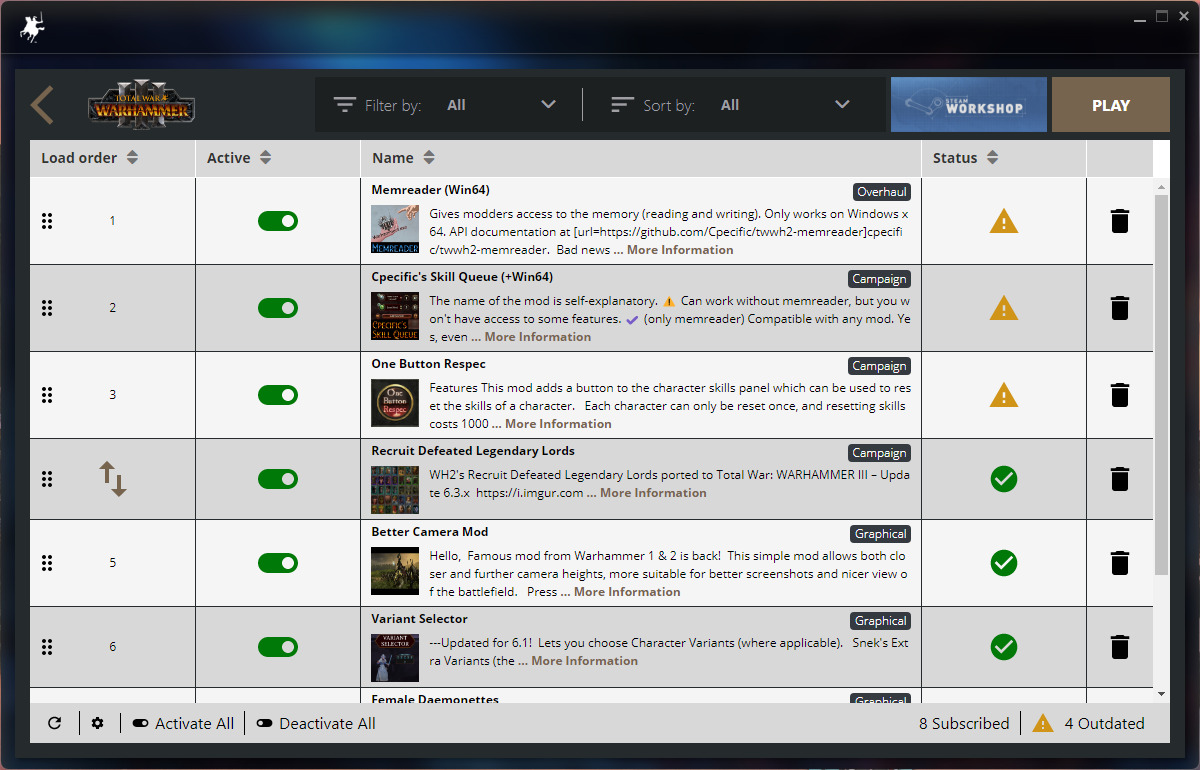Click the Skill Queue outdated warning icon

point(1004,309)
